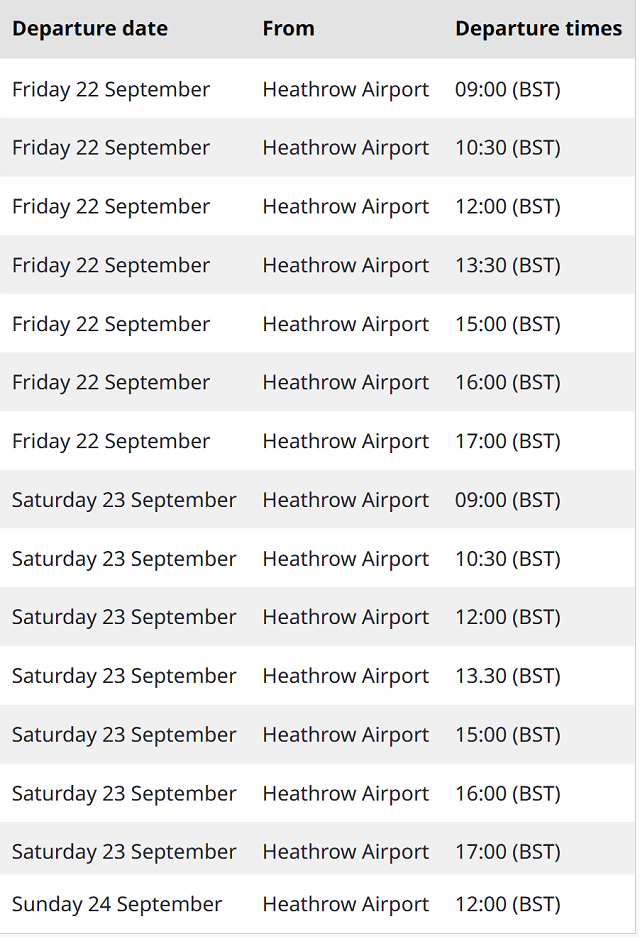Select Friday's 16:00 (BST) time cell

pyautogui.click(x=507, y=382)
